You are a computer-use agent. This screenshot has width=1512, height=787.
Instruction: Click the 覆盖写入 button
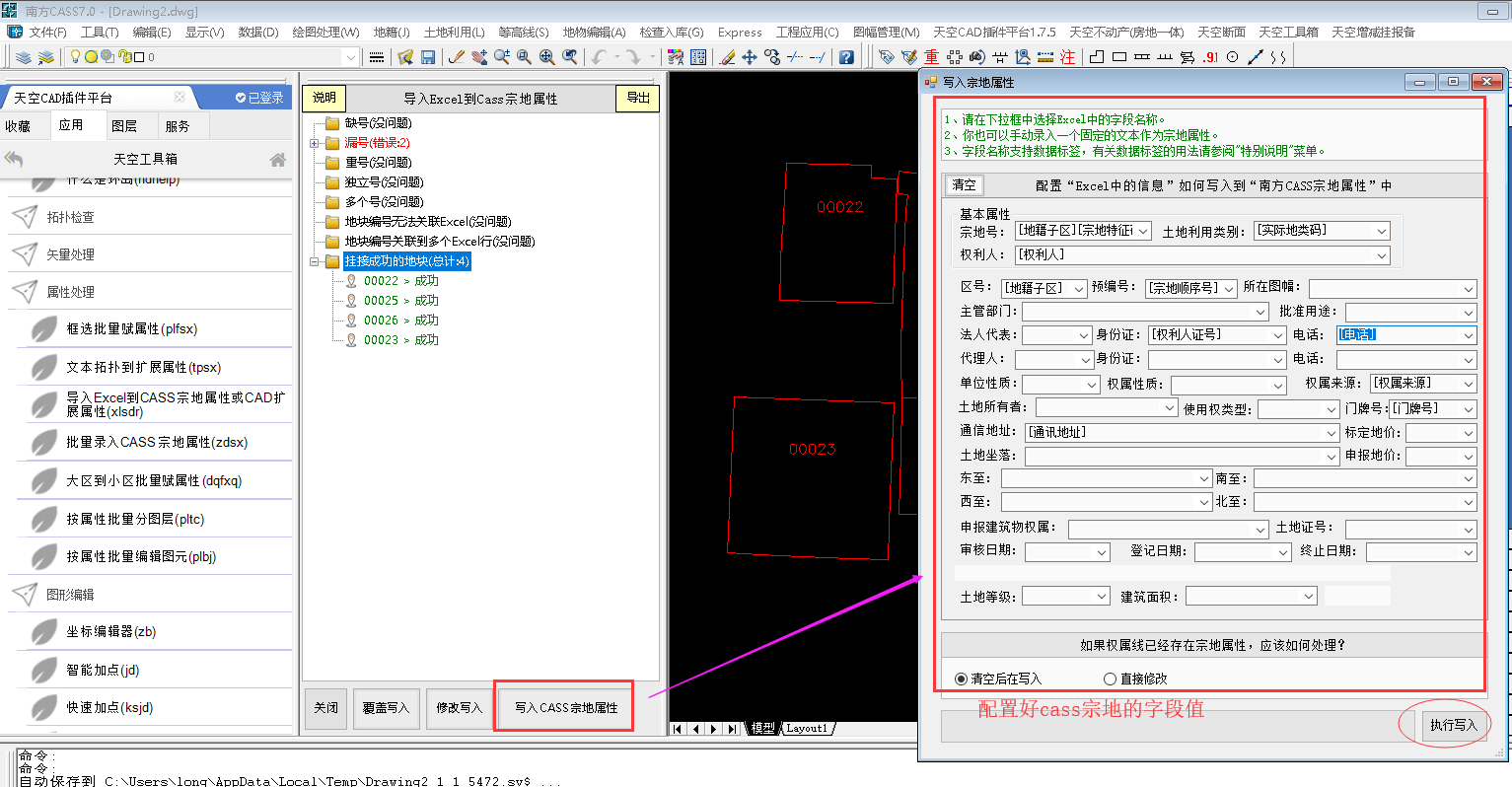(x=386, y=707)
